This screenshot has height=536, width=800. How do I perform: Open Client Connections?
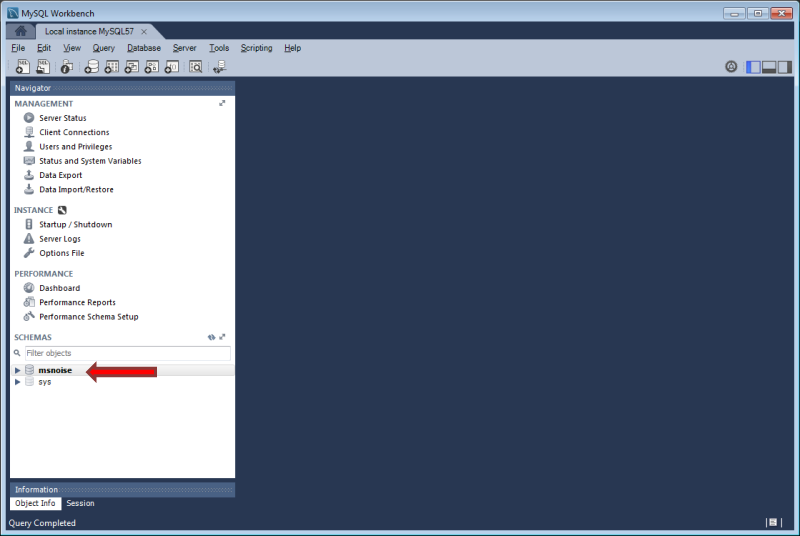tap(74, 132)
